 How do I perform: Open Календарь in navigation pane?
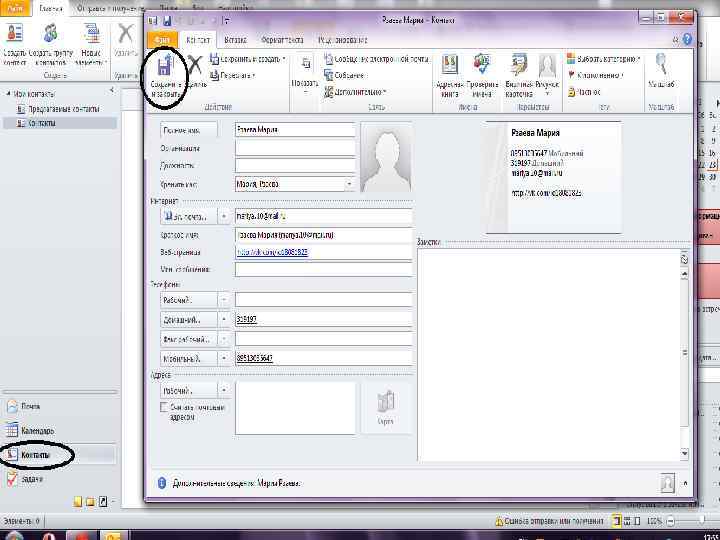point(60,431)
